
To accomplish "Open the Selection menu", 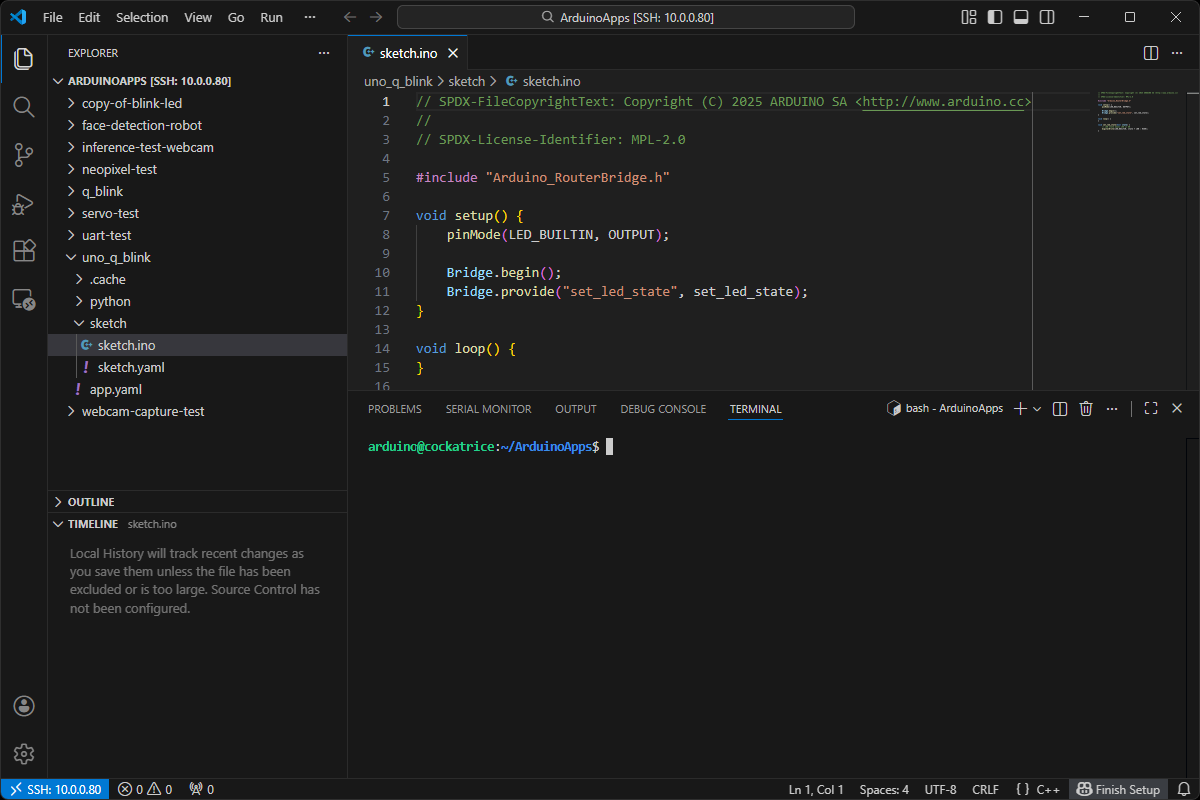I will (x=142, y=17).
